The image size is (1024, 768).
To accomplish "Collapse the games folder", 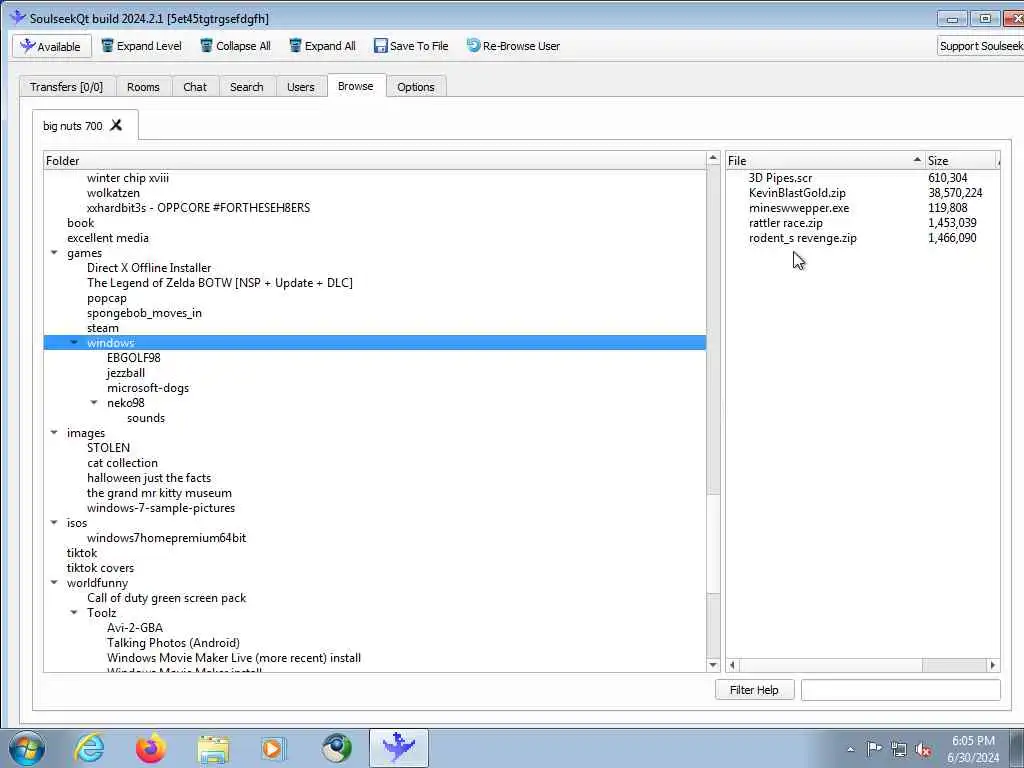I will tap(54, 253).
